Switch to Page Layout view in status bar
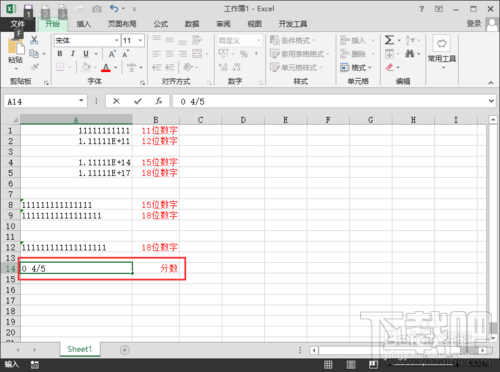500x372 pixels. click(351, 365)
